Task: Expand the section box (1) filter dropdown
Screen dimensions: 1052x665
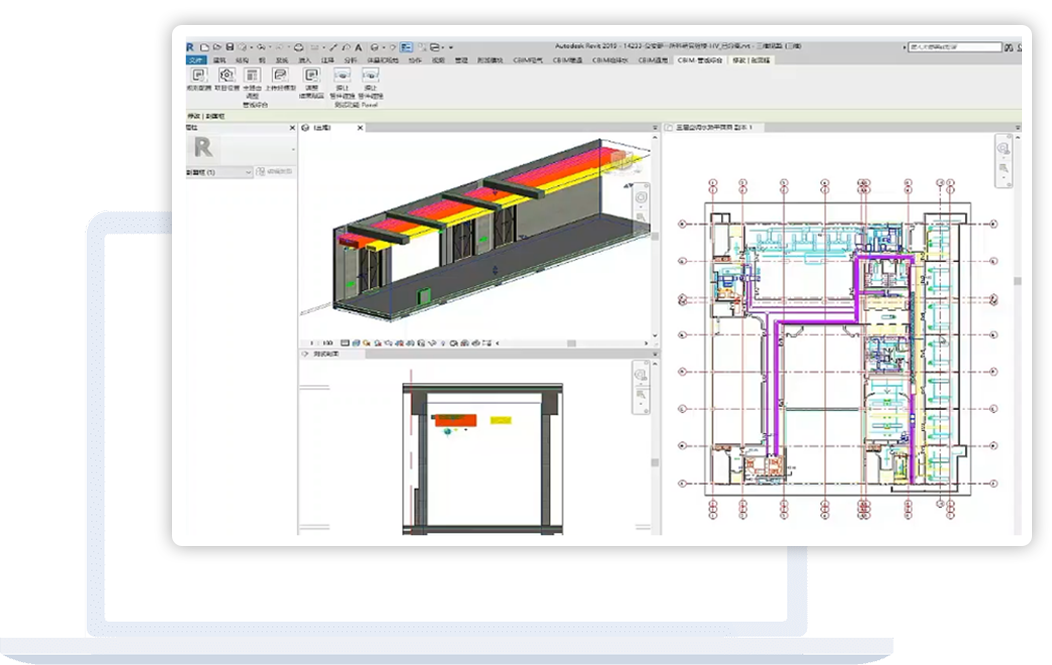Action: click(x=249, y=172)
